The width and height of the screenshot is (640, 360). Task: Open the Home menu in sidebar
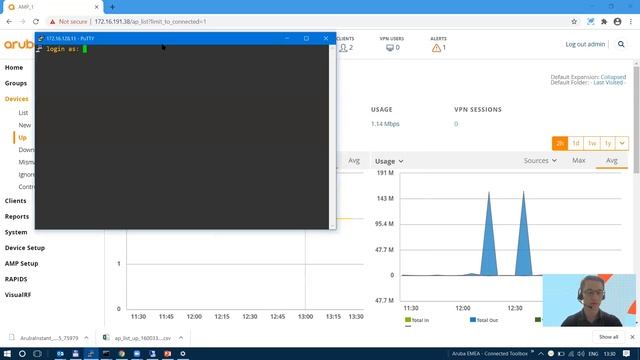pos(14,67)
